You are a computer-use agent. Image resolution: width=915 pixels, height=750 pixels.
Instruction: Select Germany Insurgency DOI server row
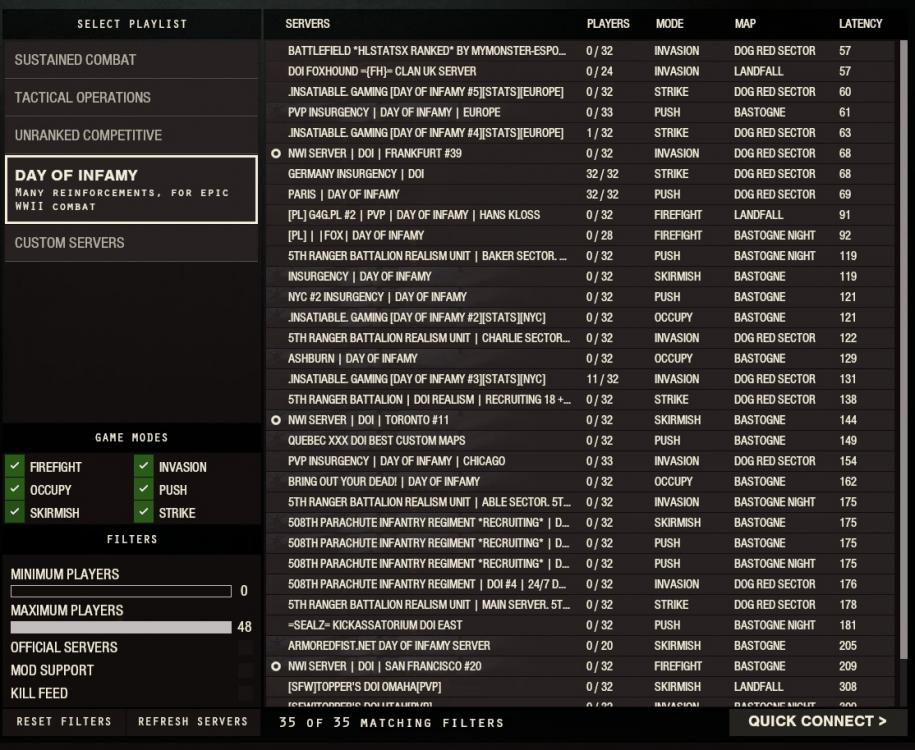581,174
